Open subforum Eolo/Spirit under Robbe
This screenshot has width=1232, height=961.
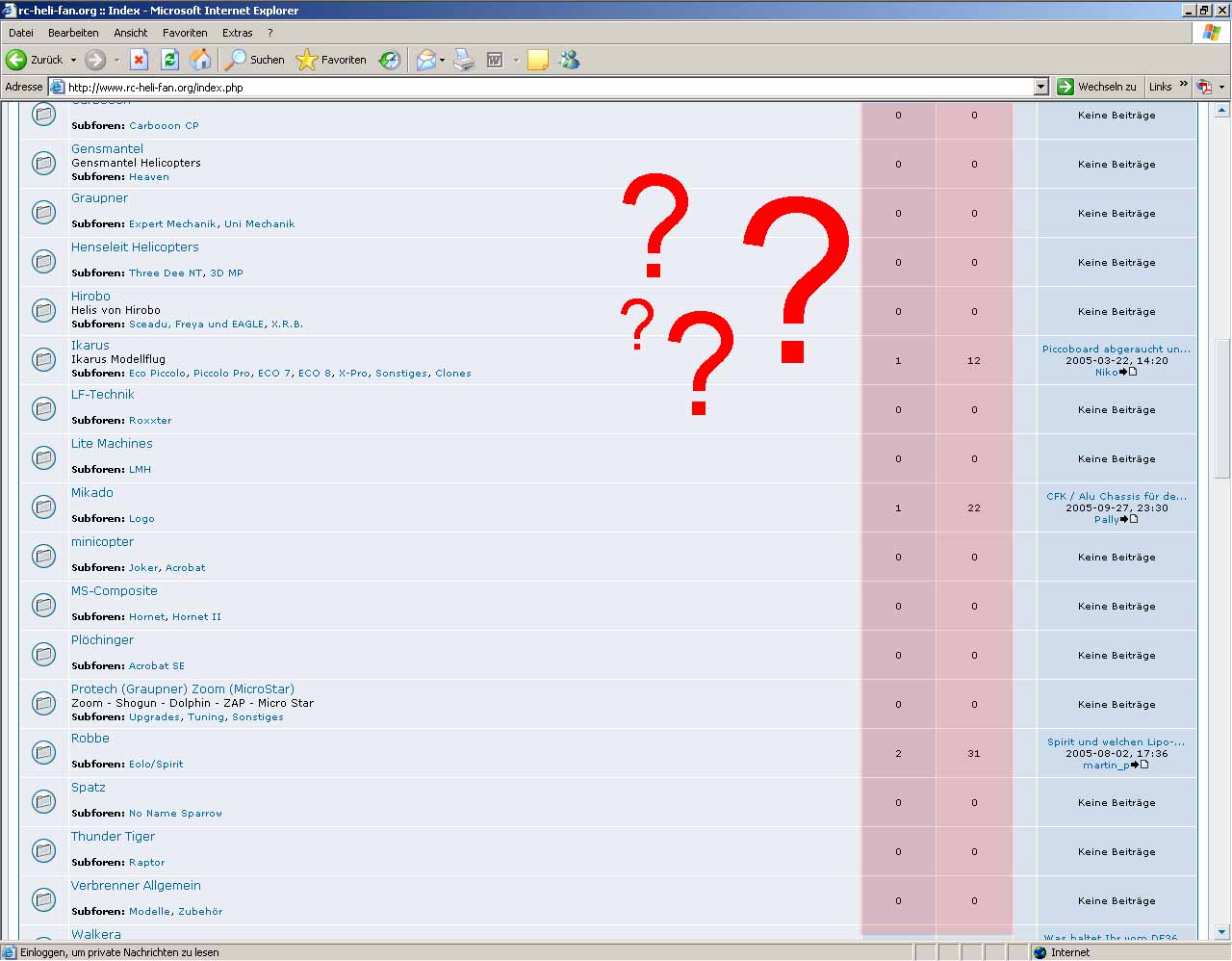click(156, 765)
